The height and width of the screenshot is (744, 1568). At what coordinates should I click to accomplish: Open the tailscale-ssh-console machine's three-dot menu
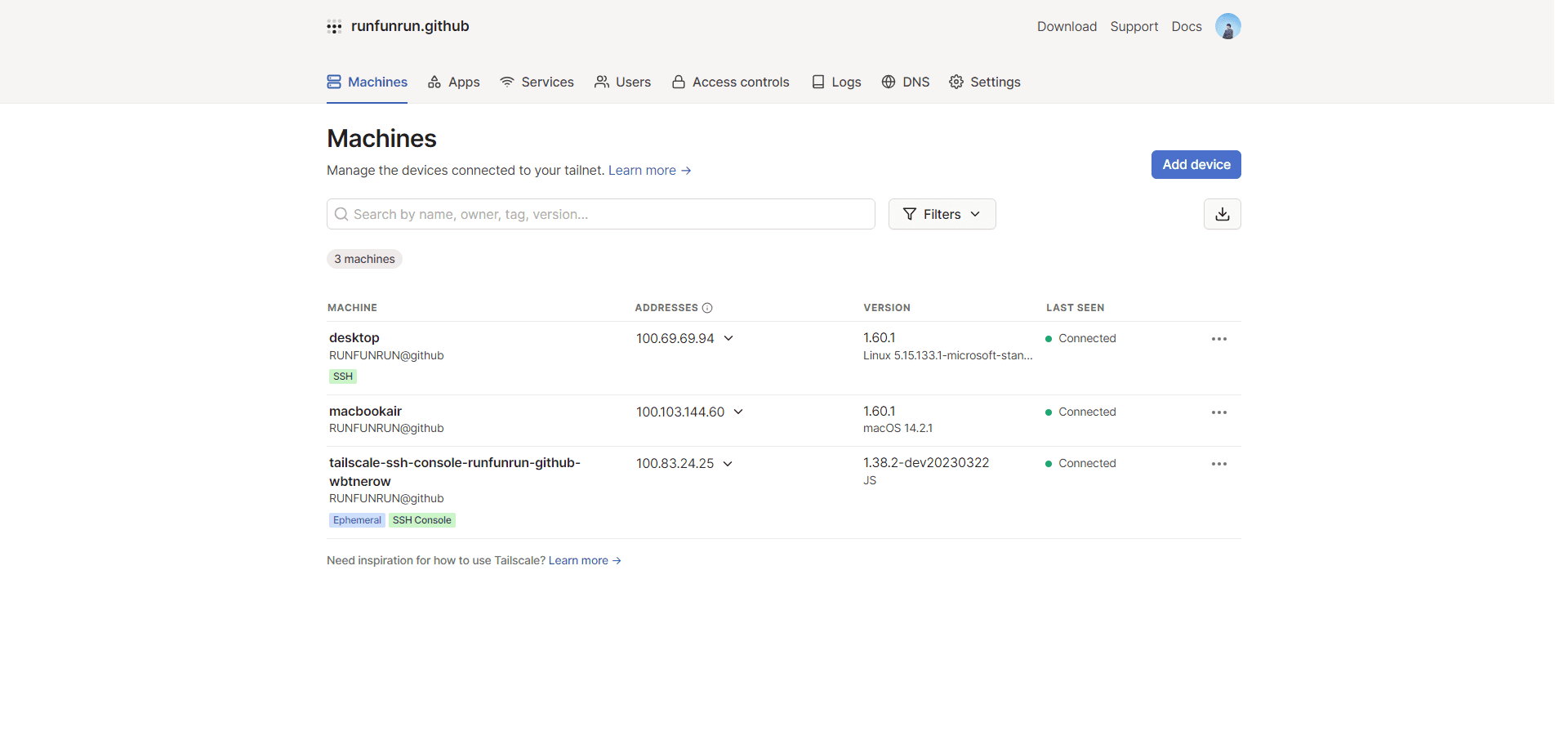[x=1218, y=464]
